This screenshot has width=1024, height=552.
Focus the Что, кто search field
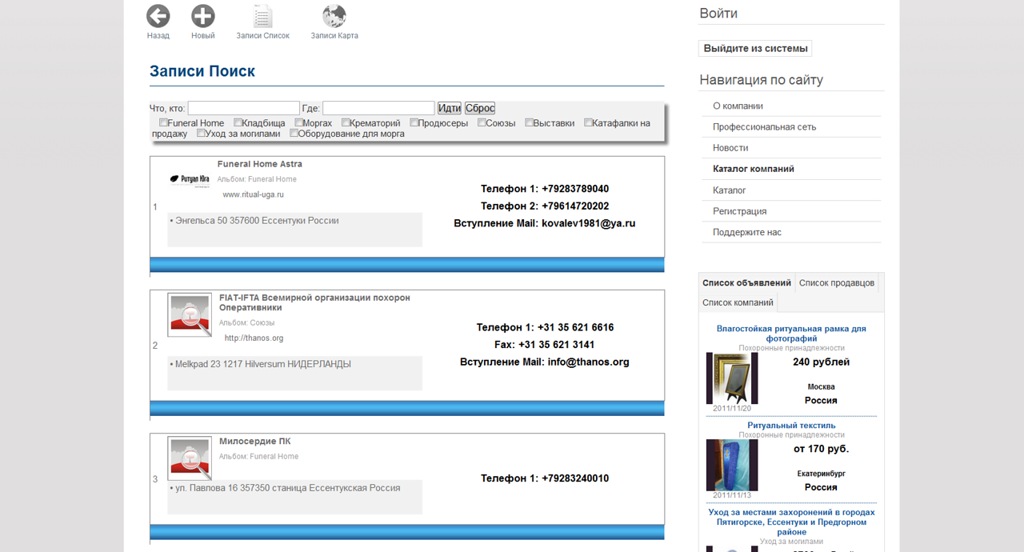click(x=243, y=108)
